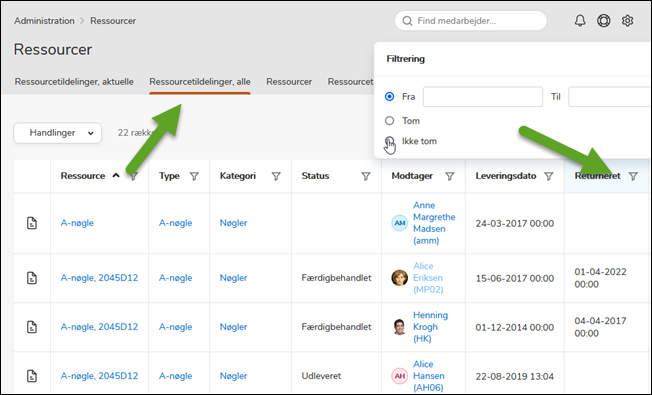Sort by Ressource column header
This screenshot has width=652, height=395.
coord(83,176)
